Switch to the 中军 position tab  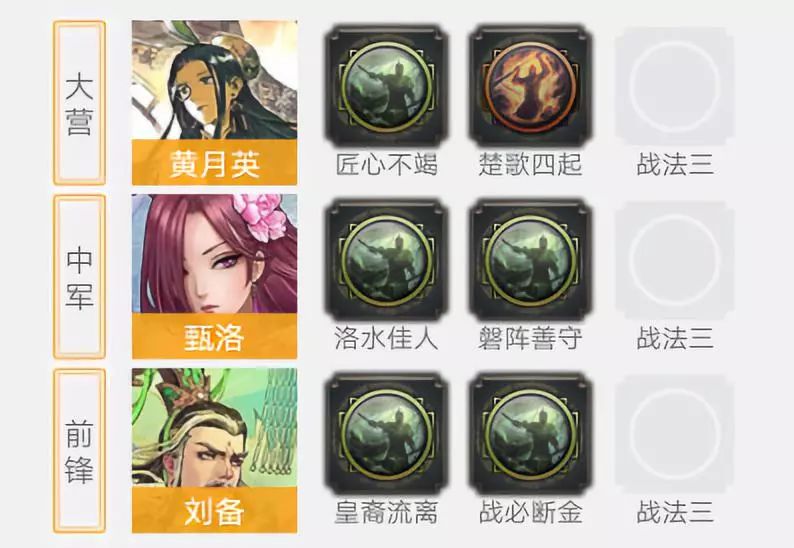[79, 277]
